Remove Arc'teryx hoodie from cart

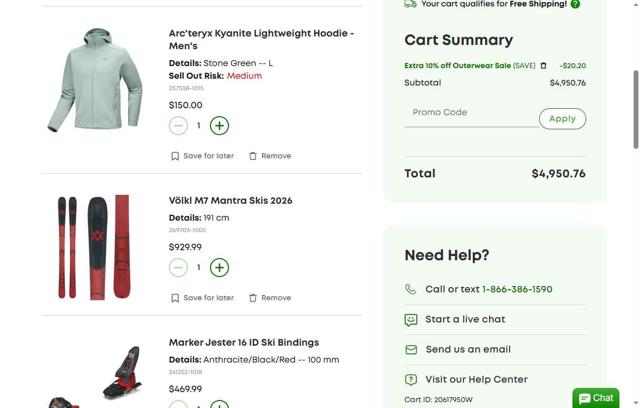(270, 156)
